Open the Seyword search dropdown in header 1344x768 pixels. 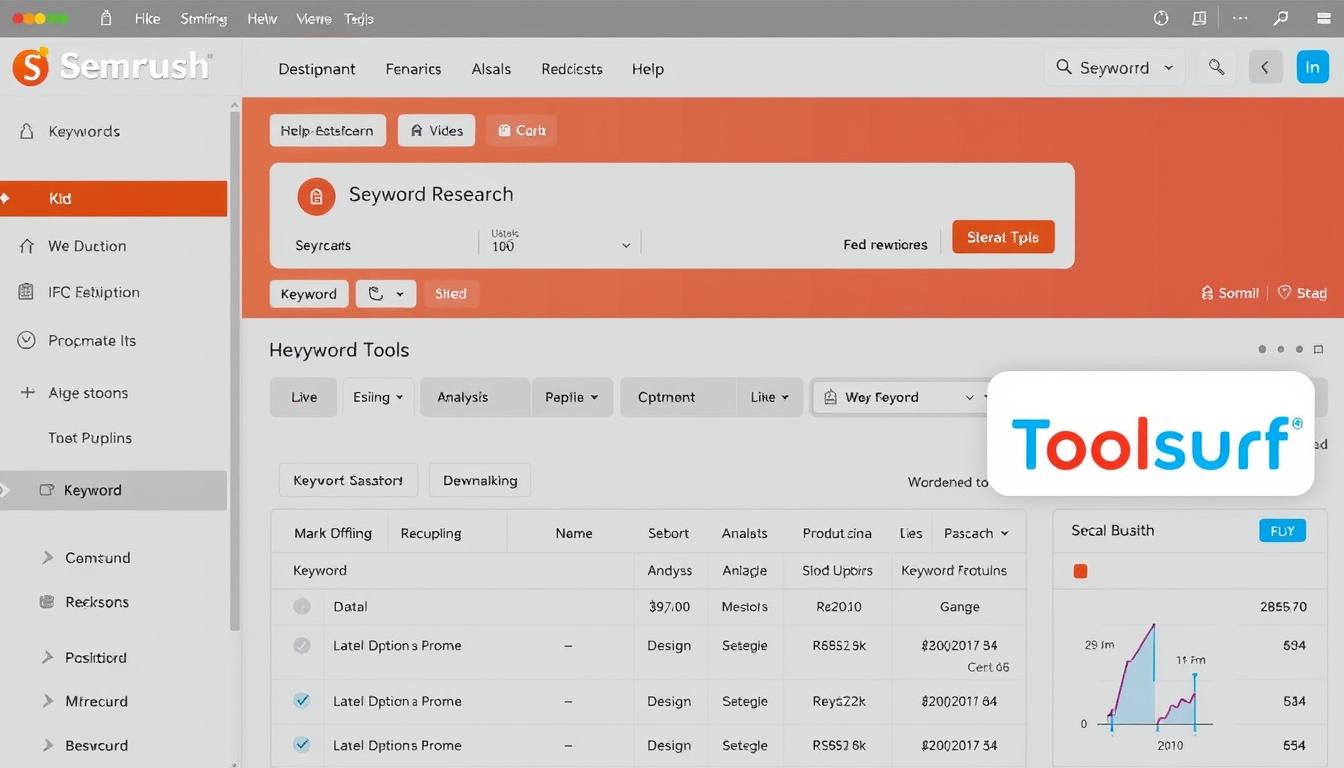tap(1115, 67)
